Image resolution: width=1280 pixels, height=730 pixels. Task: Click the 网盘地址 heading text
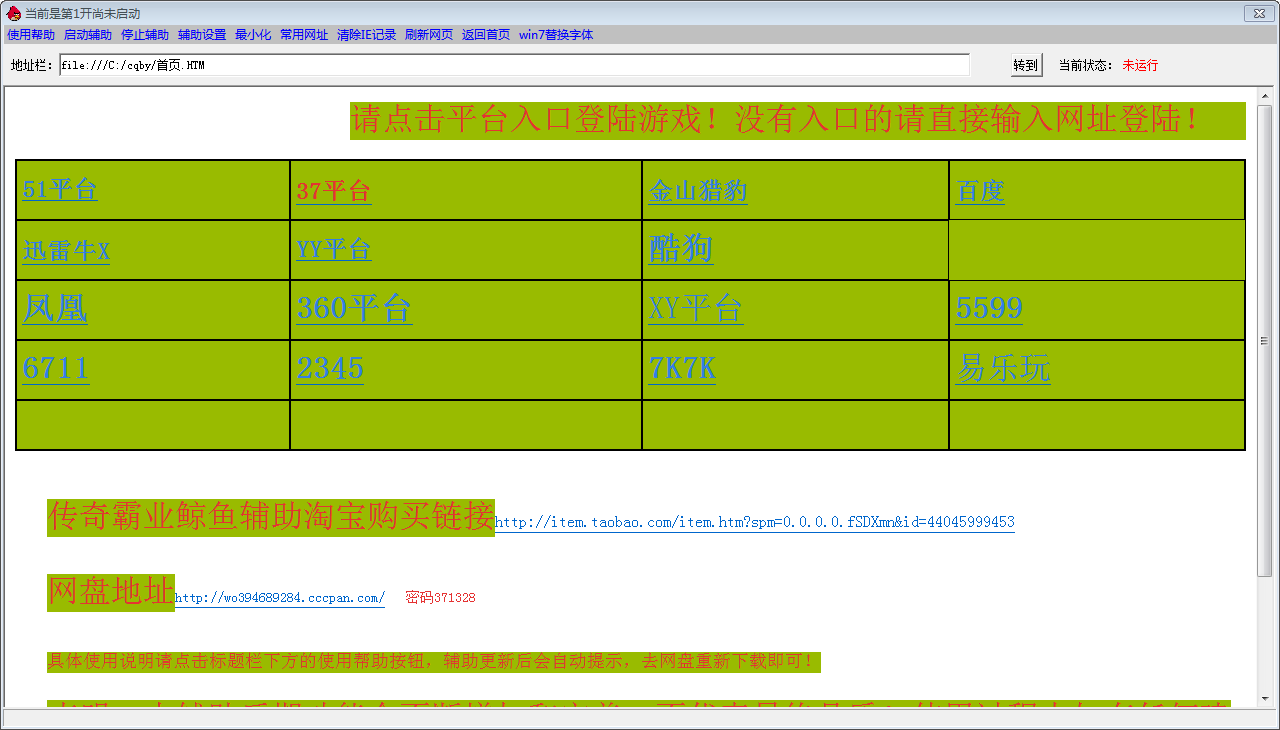(111, 592)
